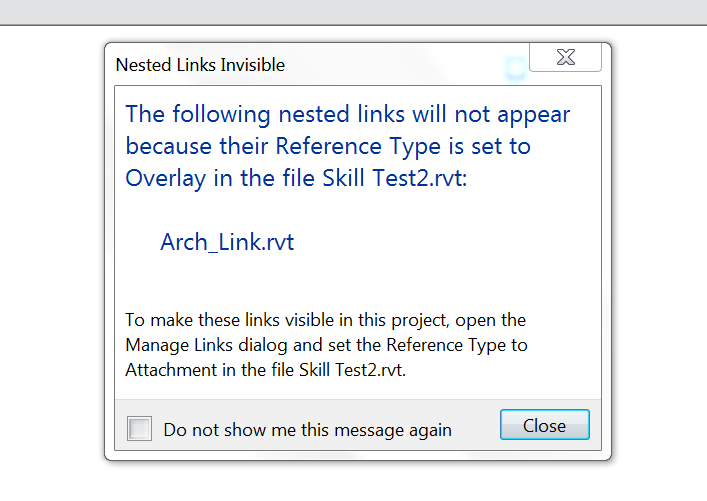Click the 'To make these links visible' paragraph
This screenshot has width=707, height=501.
(x=325, y=321)
